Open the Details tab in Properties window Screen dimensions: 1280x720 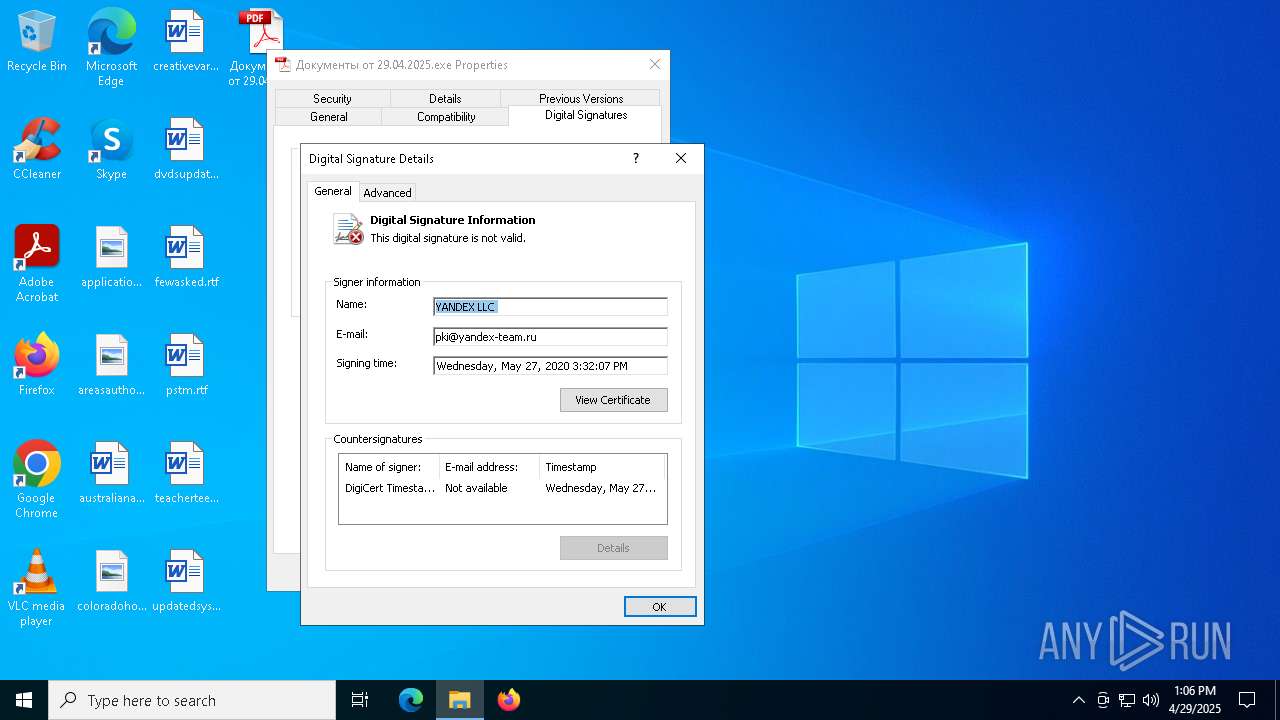click(445, 98)
